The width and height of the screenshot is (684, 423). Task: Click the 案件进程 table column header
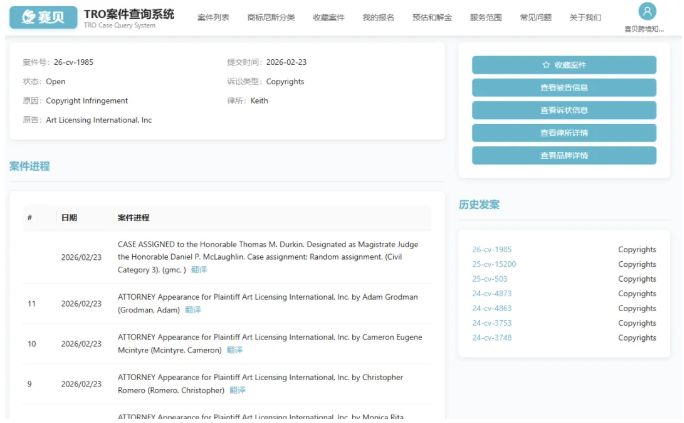pos(133,218)
